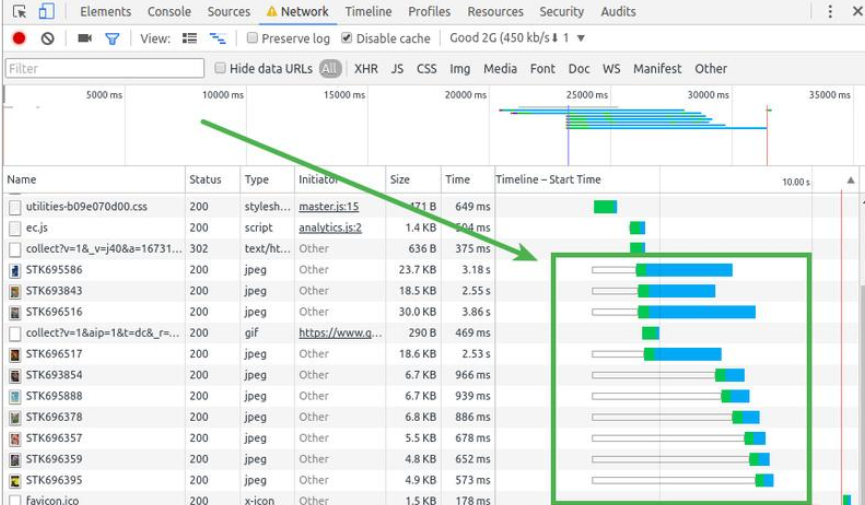Click the ec.js file icon
Screen dimensions: 865x505
pos(15,228)
